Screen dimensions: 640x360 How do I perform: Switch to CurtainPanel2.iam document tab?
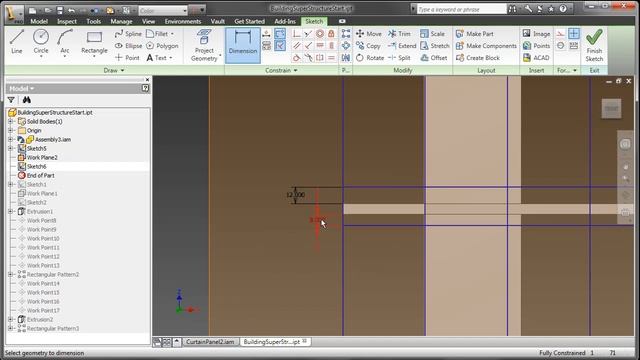[x=210, y=342]
